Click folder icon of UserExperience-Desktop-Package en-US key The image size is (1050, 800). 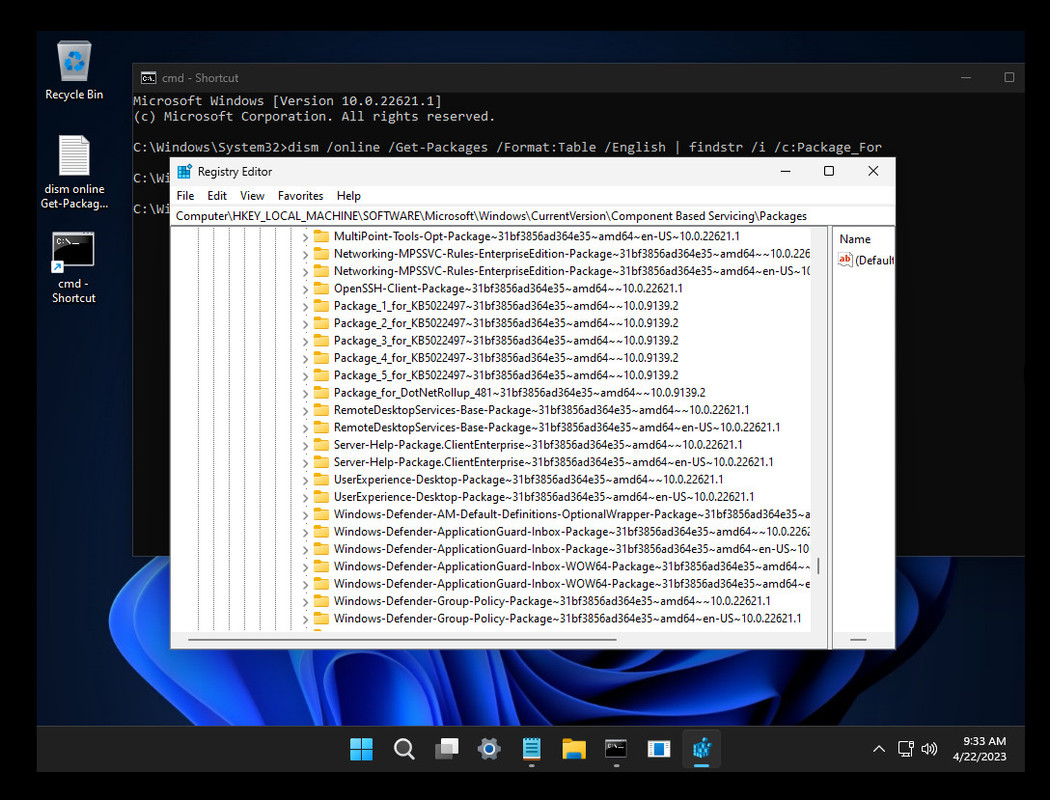pyautogui.click(x=321, y=497)
